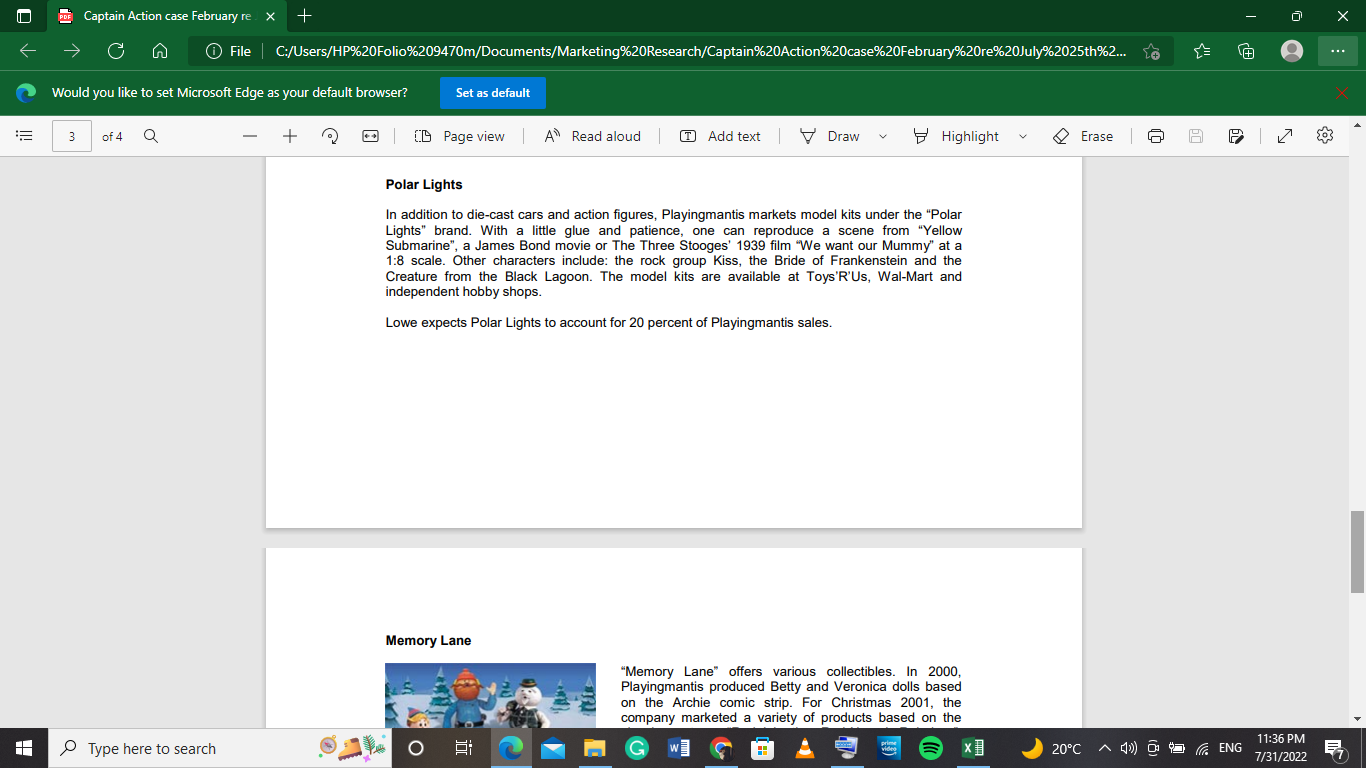1366x768 pixels.
Task: Open Google Chrome from the taskbar
Action: [721, 748]
